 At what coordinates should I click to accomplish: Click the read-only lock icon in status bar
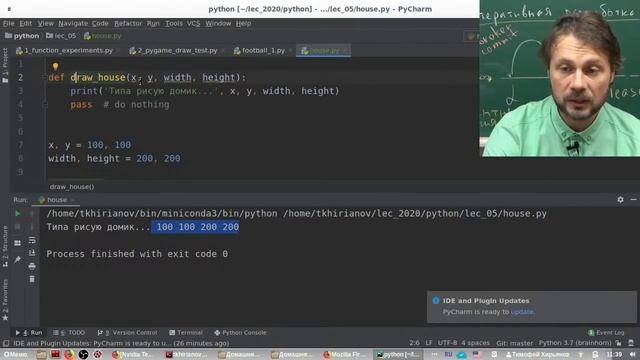coord(618,343)
